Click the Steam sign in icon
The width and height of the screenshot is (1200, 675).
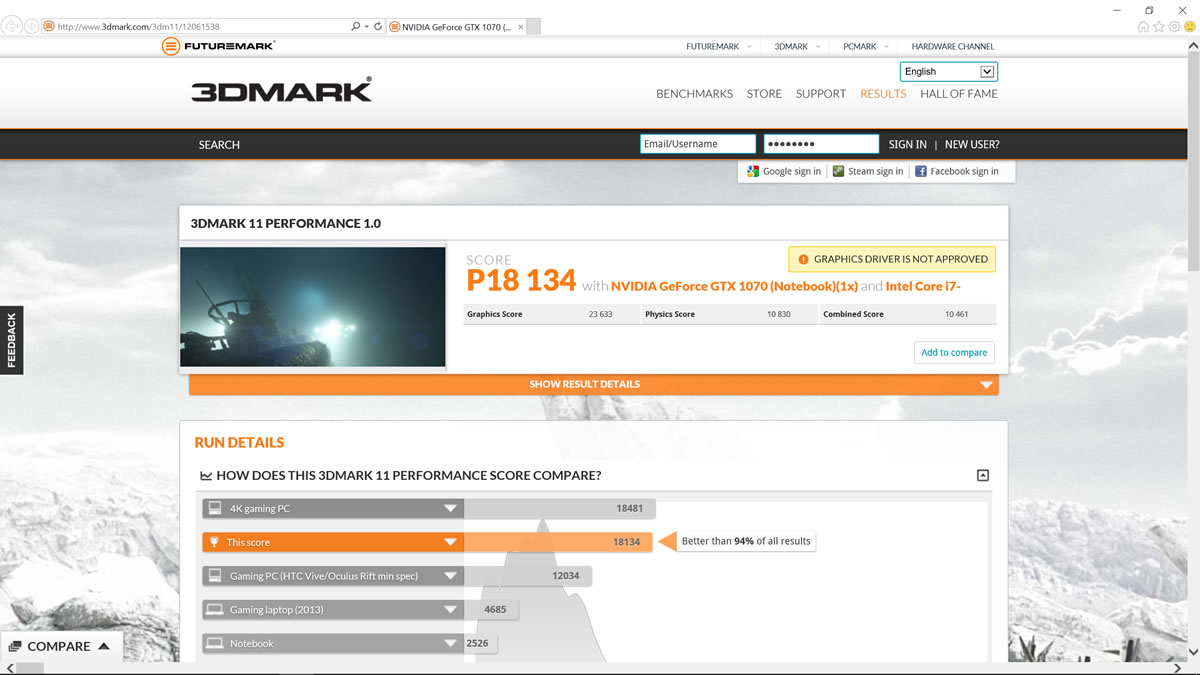[838, 171]
